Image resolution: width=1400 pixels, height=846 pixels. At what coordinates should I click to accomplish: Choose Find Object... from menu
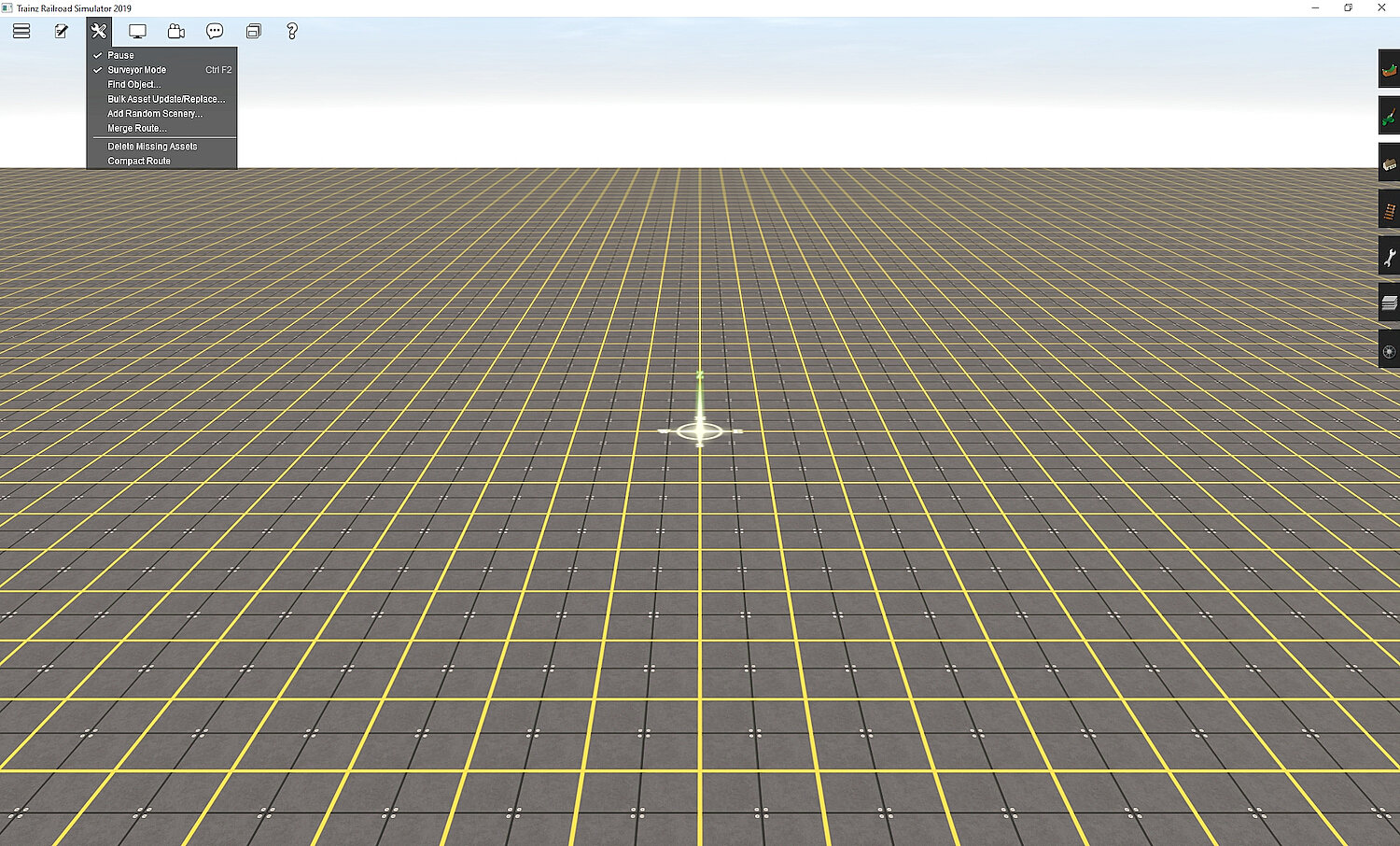click(x=161, y=84)
